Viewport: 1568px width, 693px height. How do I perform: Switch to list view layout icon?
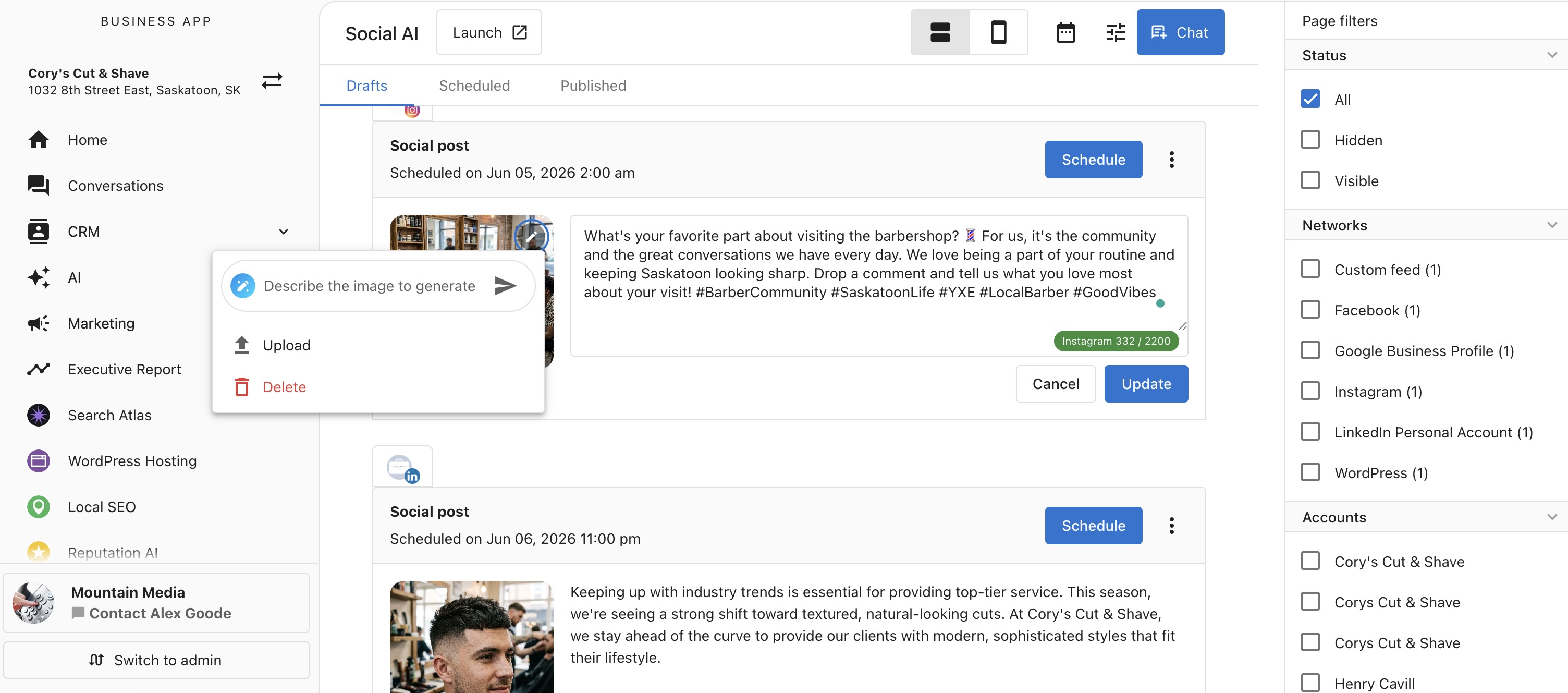940,32
